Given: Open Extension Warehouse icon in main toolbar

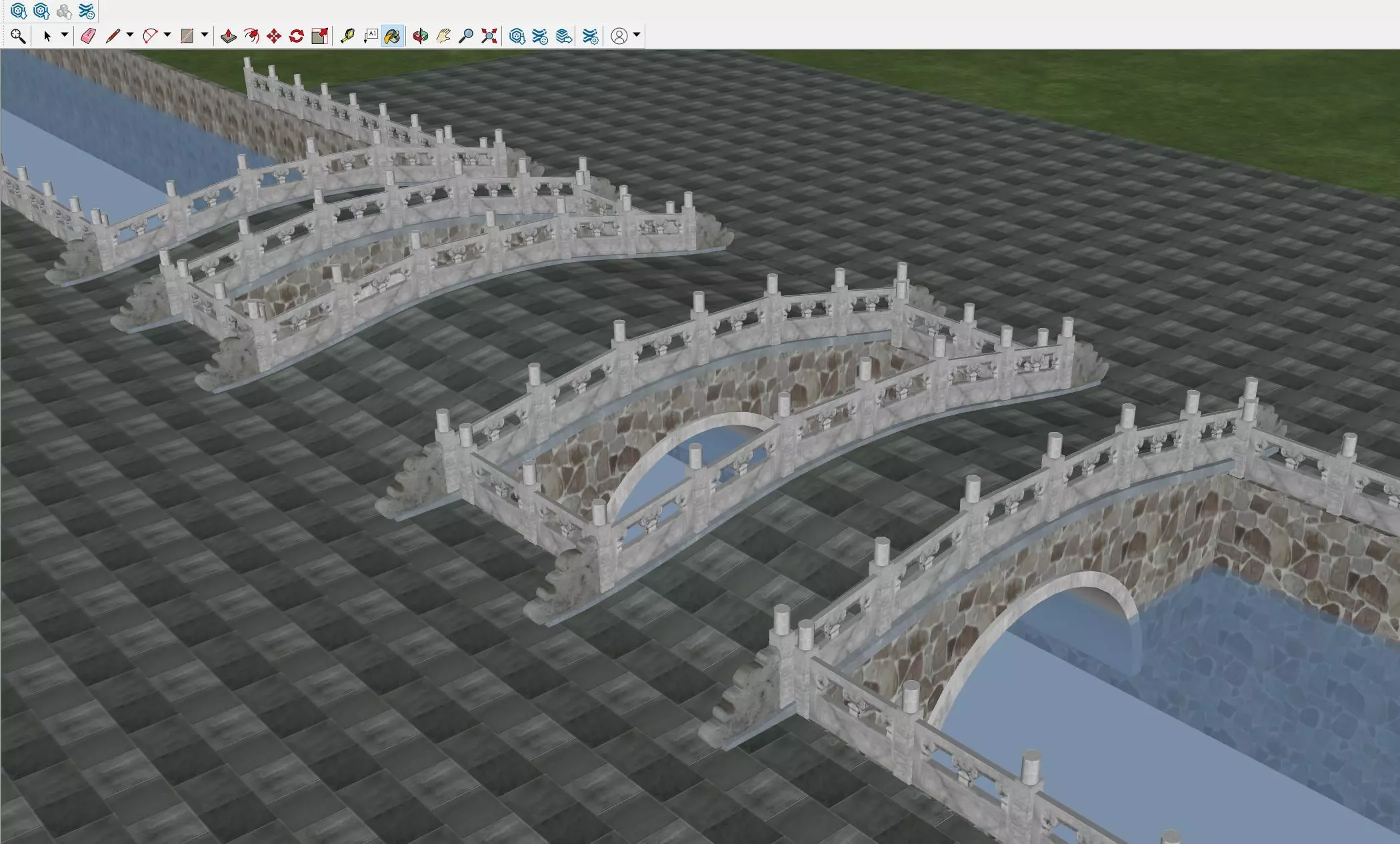Looking at the screenshot, I should click(x=540, y=36).
